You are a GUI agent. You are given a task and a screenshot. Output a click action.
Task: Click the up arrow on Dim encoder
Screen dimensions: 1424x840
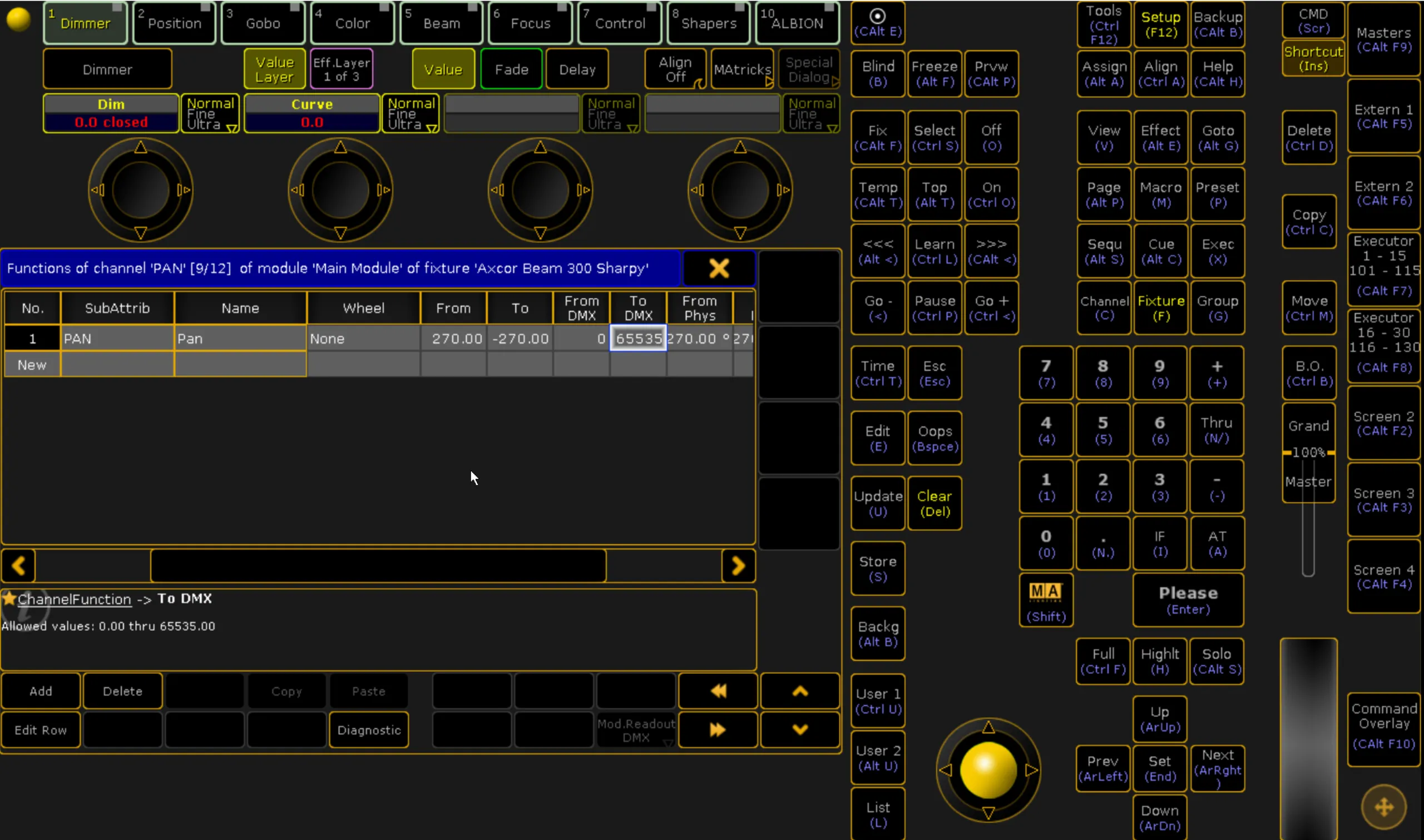(x=140, y=147)
